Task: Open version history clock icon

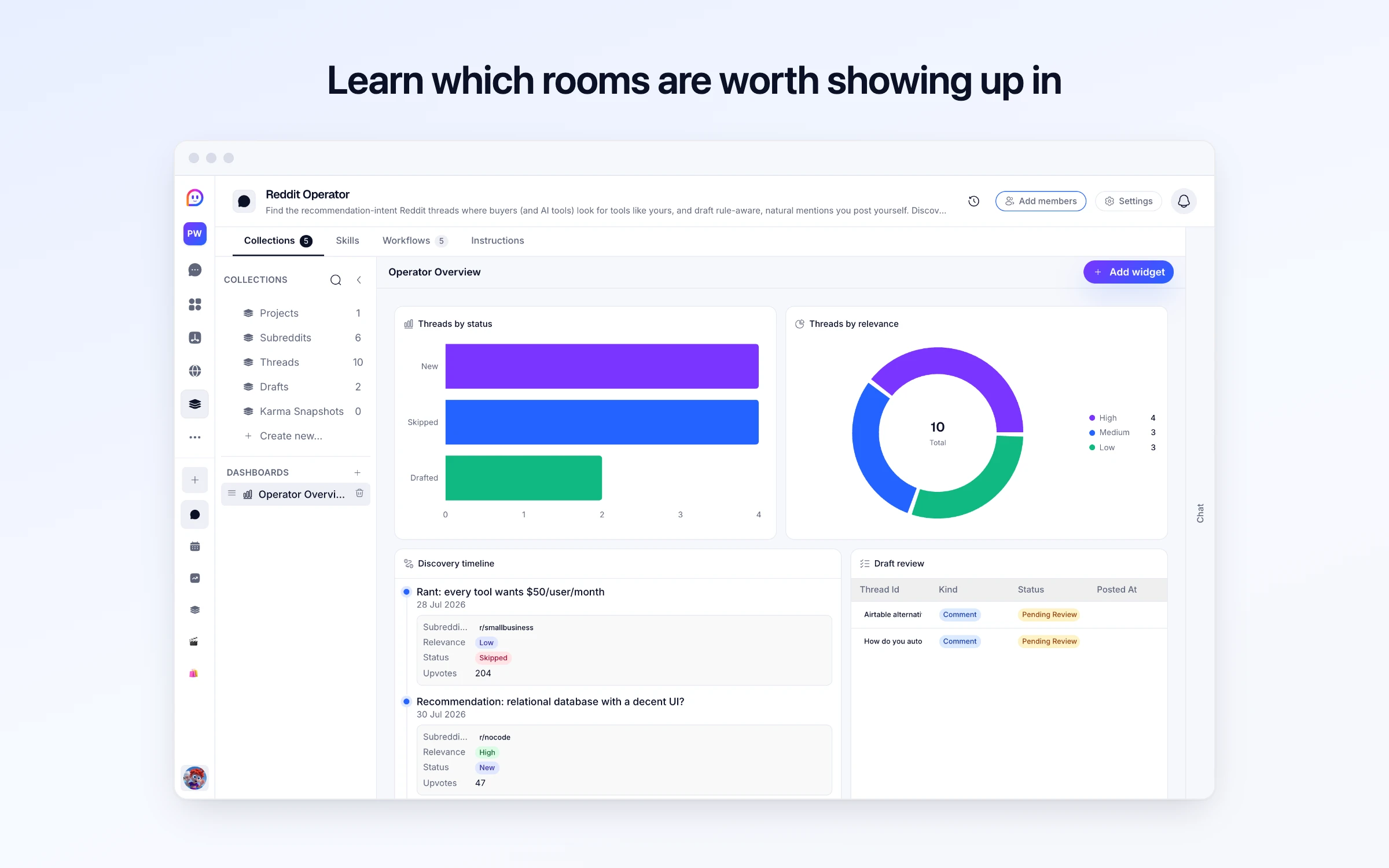Action: coord(974,201)
